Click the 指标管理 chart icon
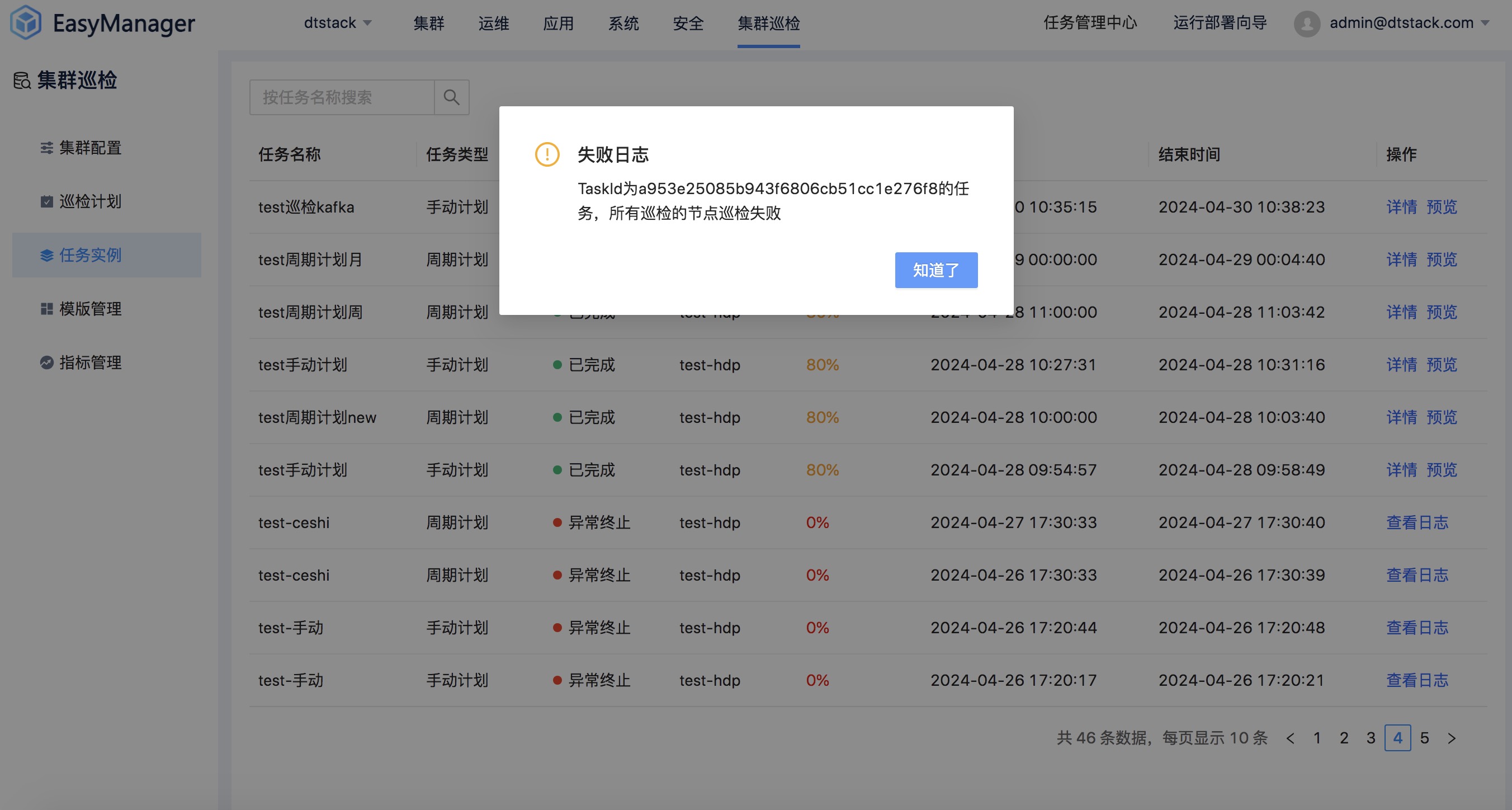Screen dimensions: 1512x810 coord(46,362)
